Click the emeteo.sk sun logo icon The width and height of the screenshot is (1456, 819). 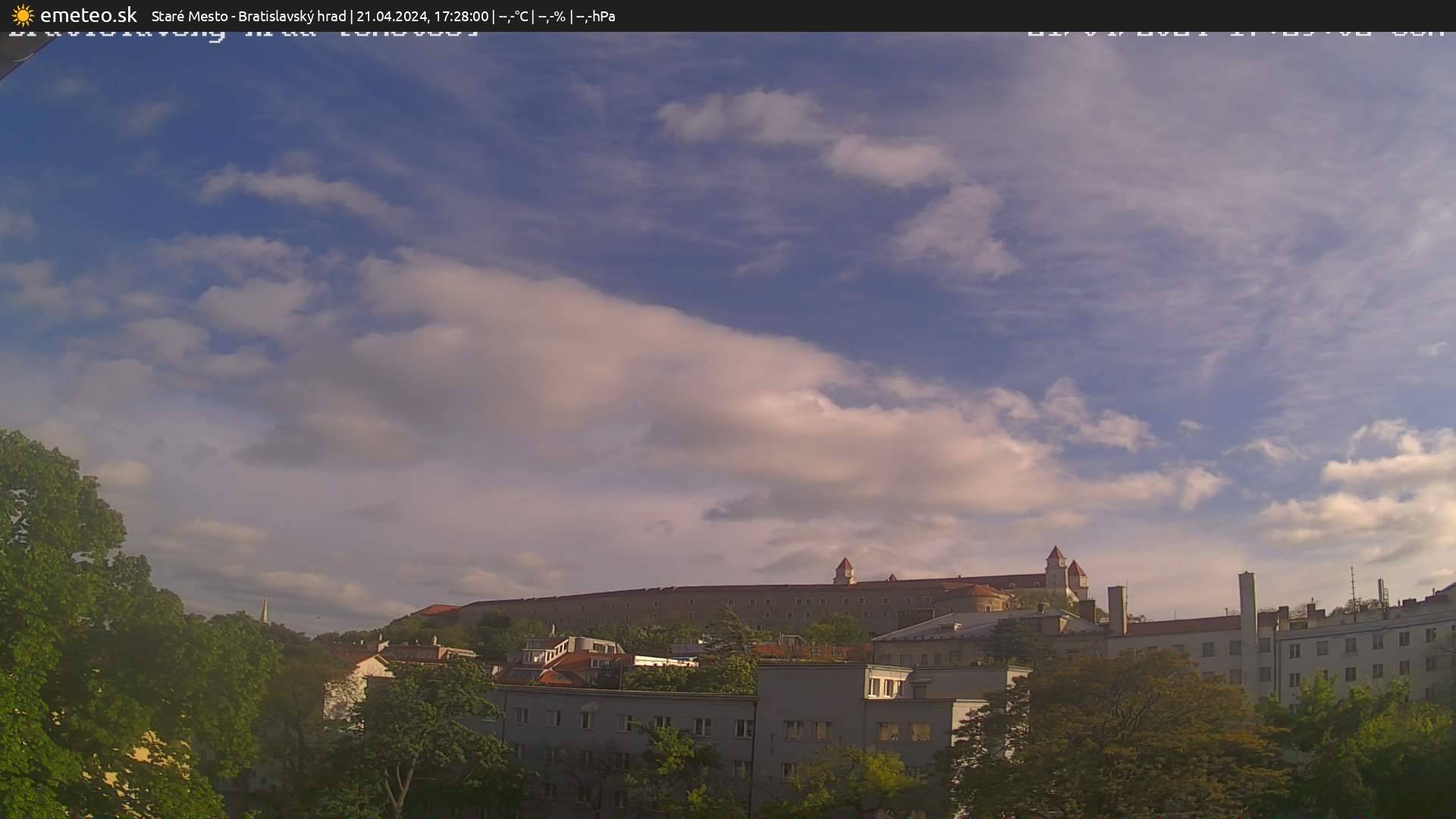pyautogui.click(x=23, y=15)
